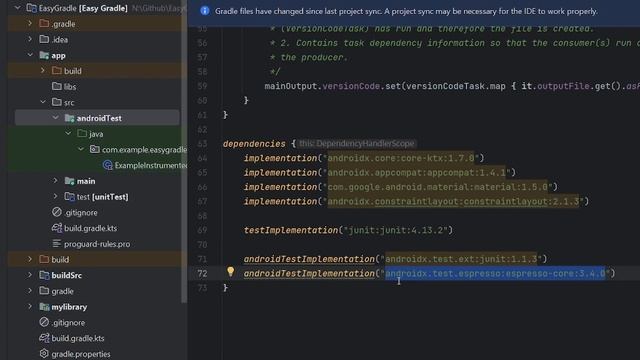Image resolution: width=640 pixels, height=360 pixels.
Task: Click the Gradle files have changed banner text
Action: pyautogui.click(x=406, y=11)
